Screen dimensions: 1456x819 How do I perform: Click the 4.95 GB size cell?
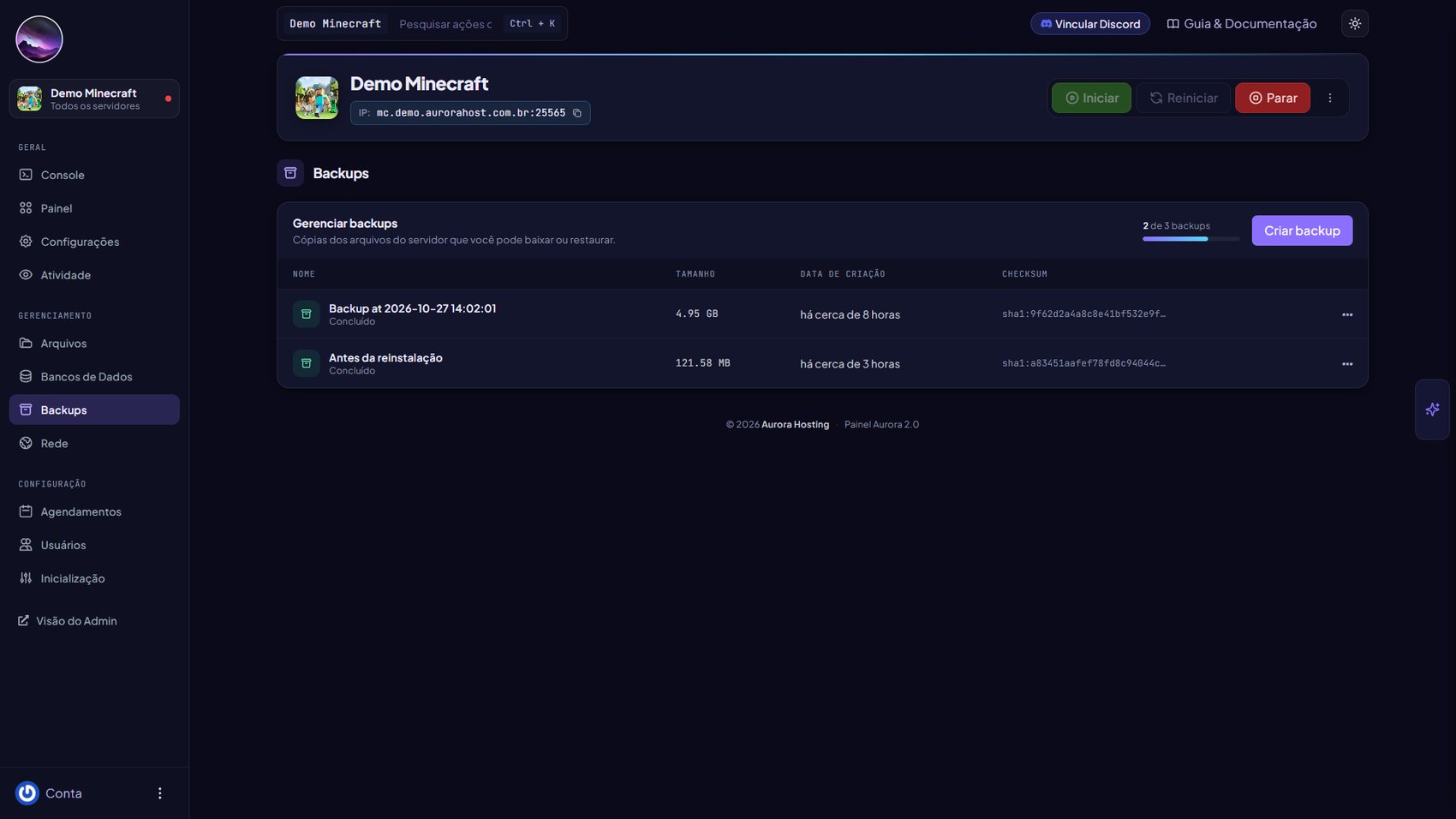696,314
